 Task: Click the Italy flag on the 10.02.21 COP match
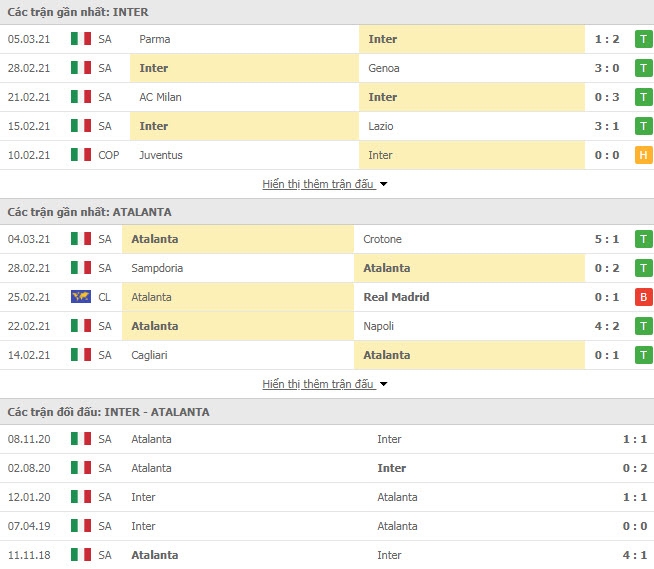[x=81, y=155]
